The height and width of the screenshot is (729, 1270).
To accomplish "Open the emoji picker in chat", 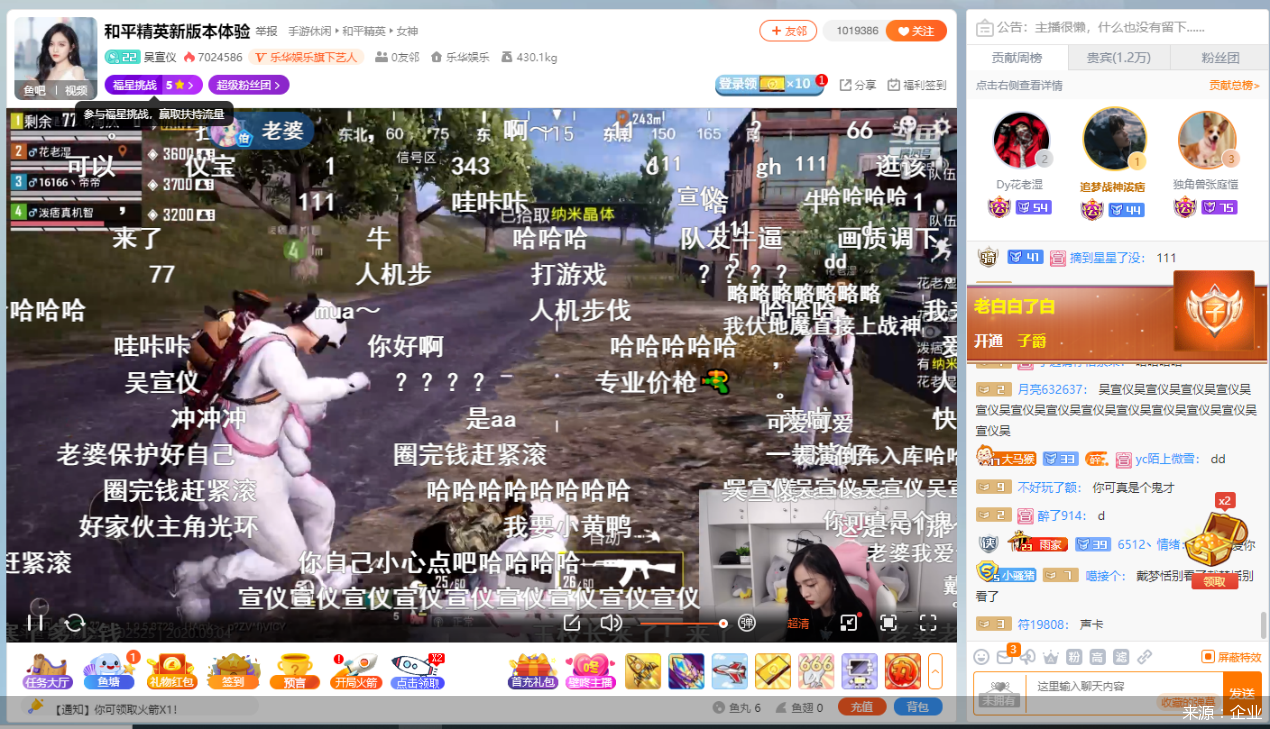I will click(x=982, y=657).
